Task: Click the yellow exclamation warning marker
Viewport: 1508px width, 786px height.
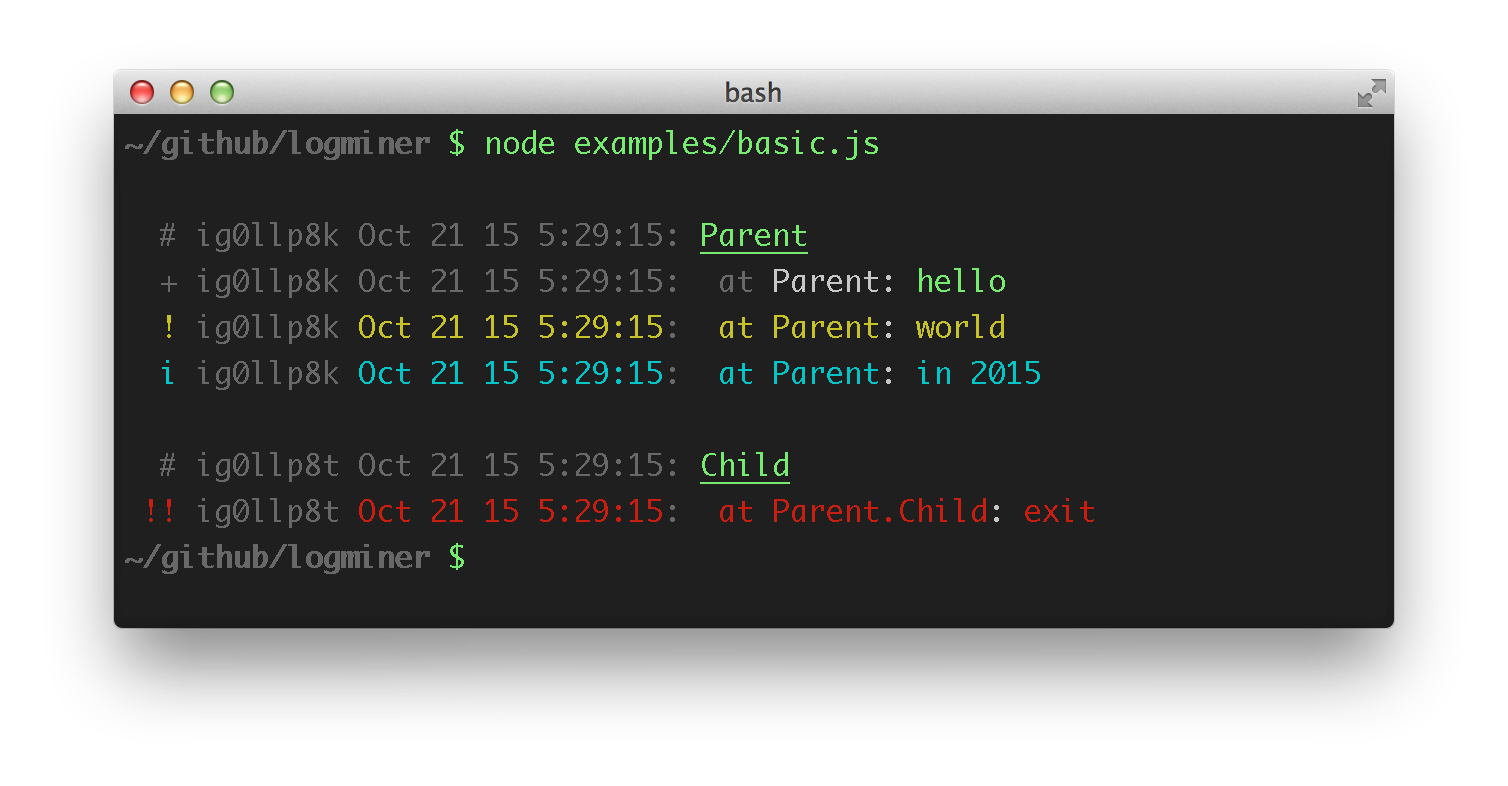Action: pos(168,327)
